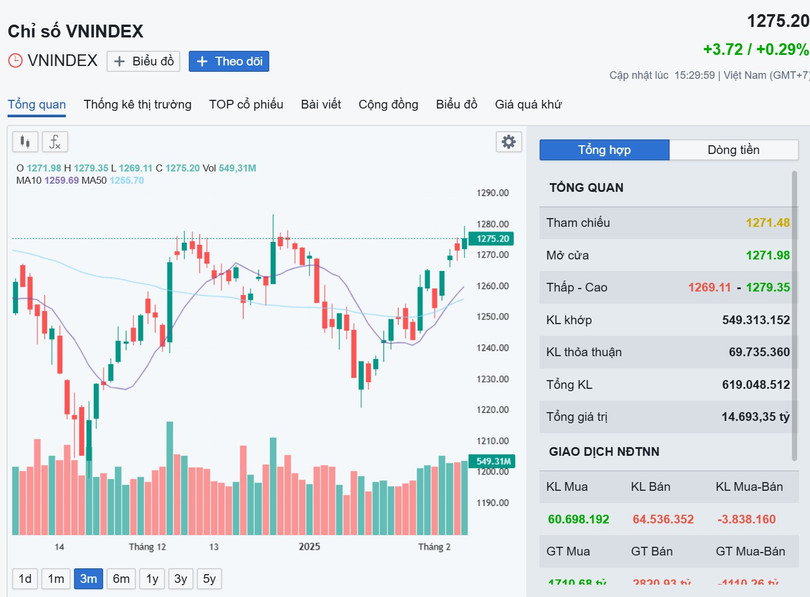Screen dimensions: 810x597
Task: Click the 1275.20 current price label
Action: tap(493, 239)
